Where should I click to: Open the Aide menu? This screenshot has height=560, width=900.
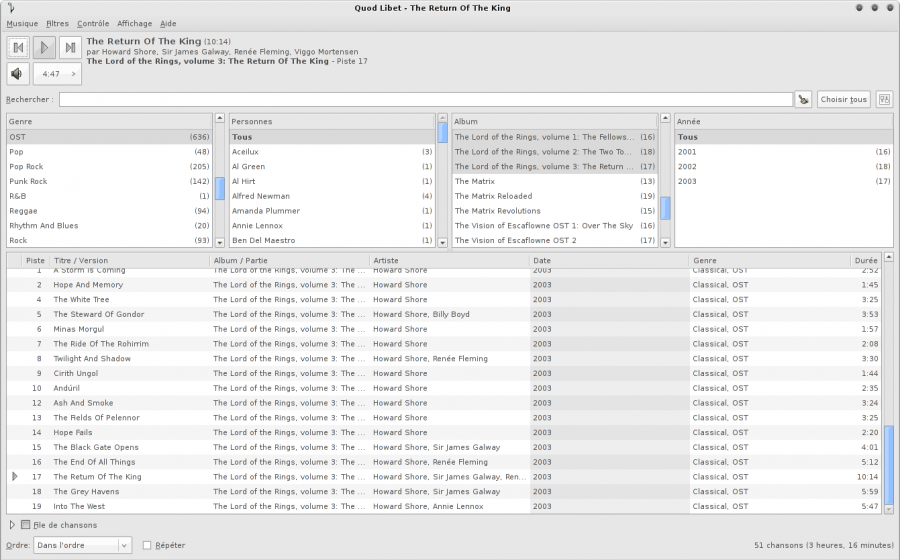click(168, 24)
